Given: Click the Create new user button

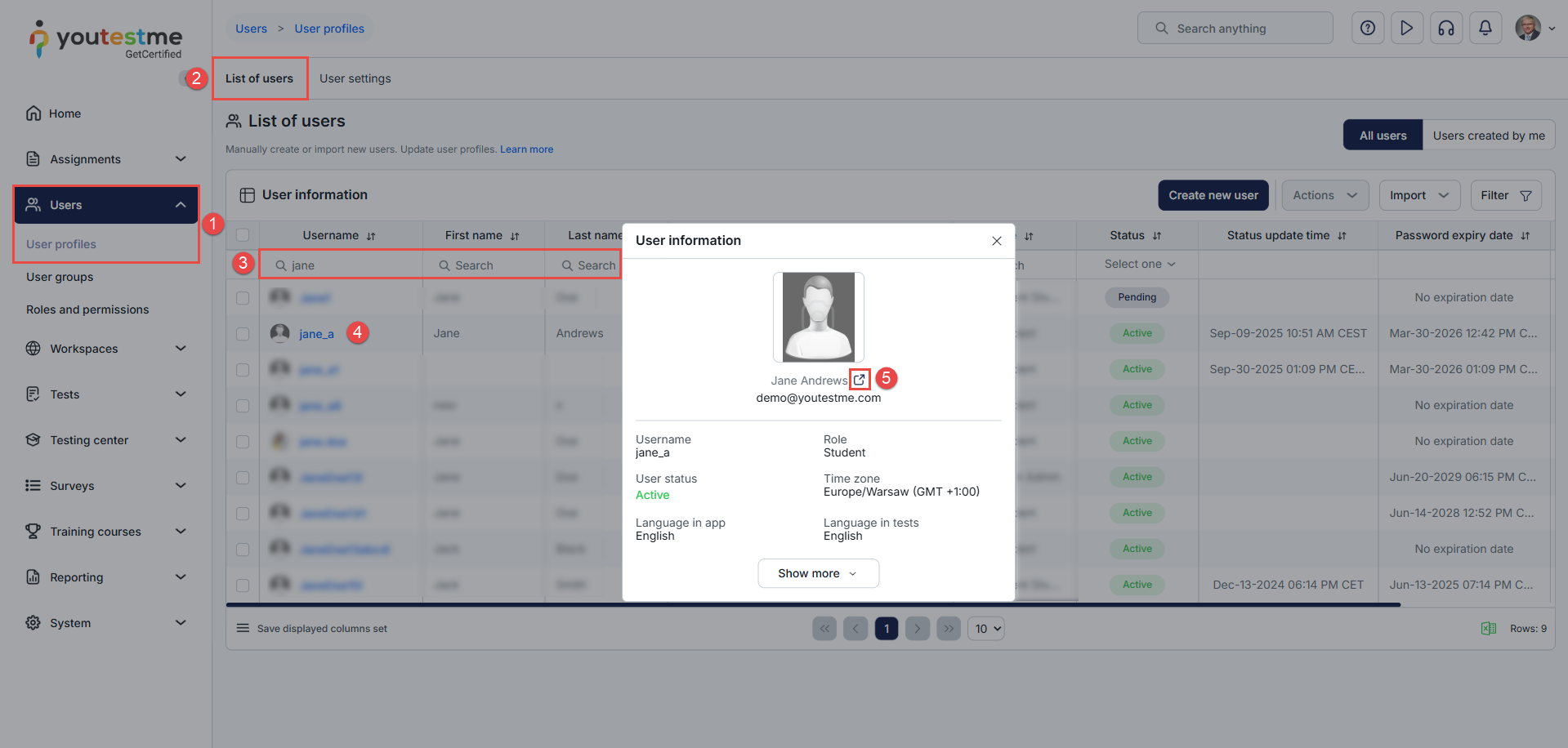Looking at the screenshot, I should tap(1213, 195).
